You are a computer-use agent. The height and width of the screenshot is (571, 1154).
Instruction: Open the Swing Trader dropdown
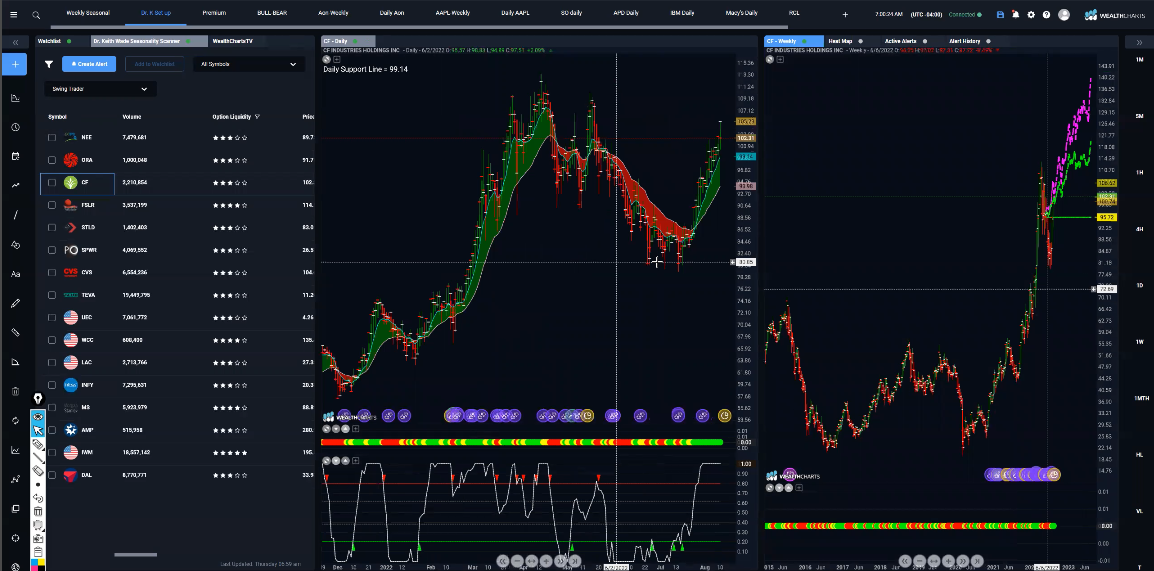(x=100, y=89)
